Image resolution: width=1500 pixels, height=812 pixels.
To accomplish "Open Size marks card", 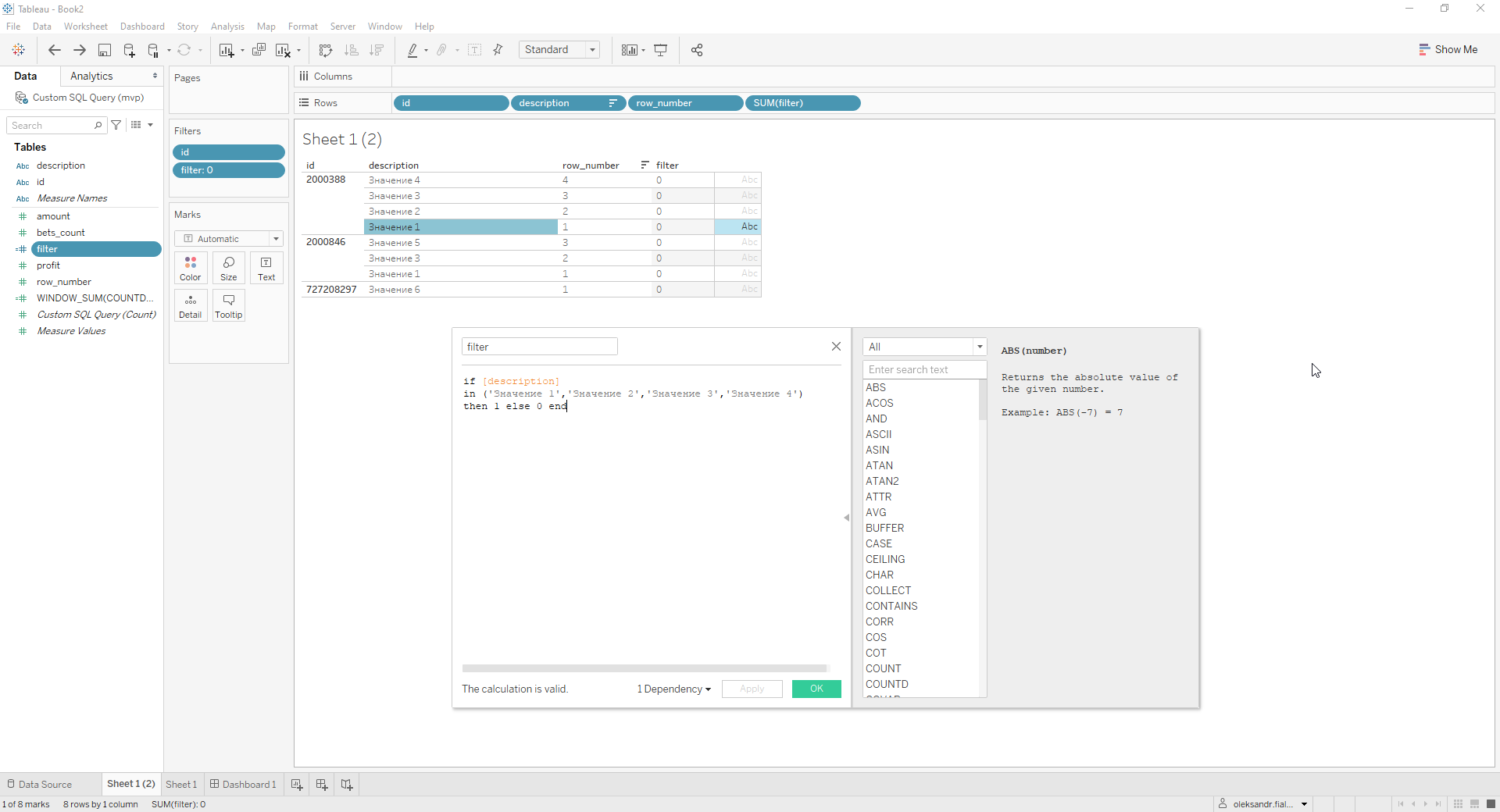I will coord(229,268).
